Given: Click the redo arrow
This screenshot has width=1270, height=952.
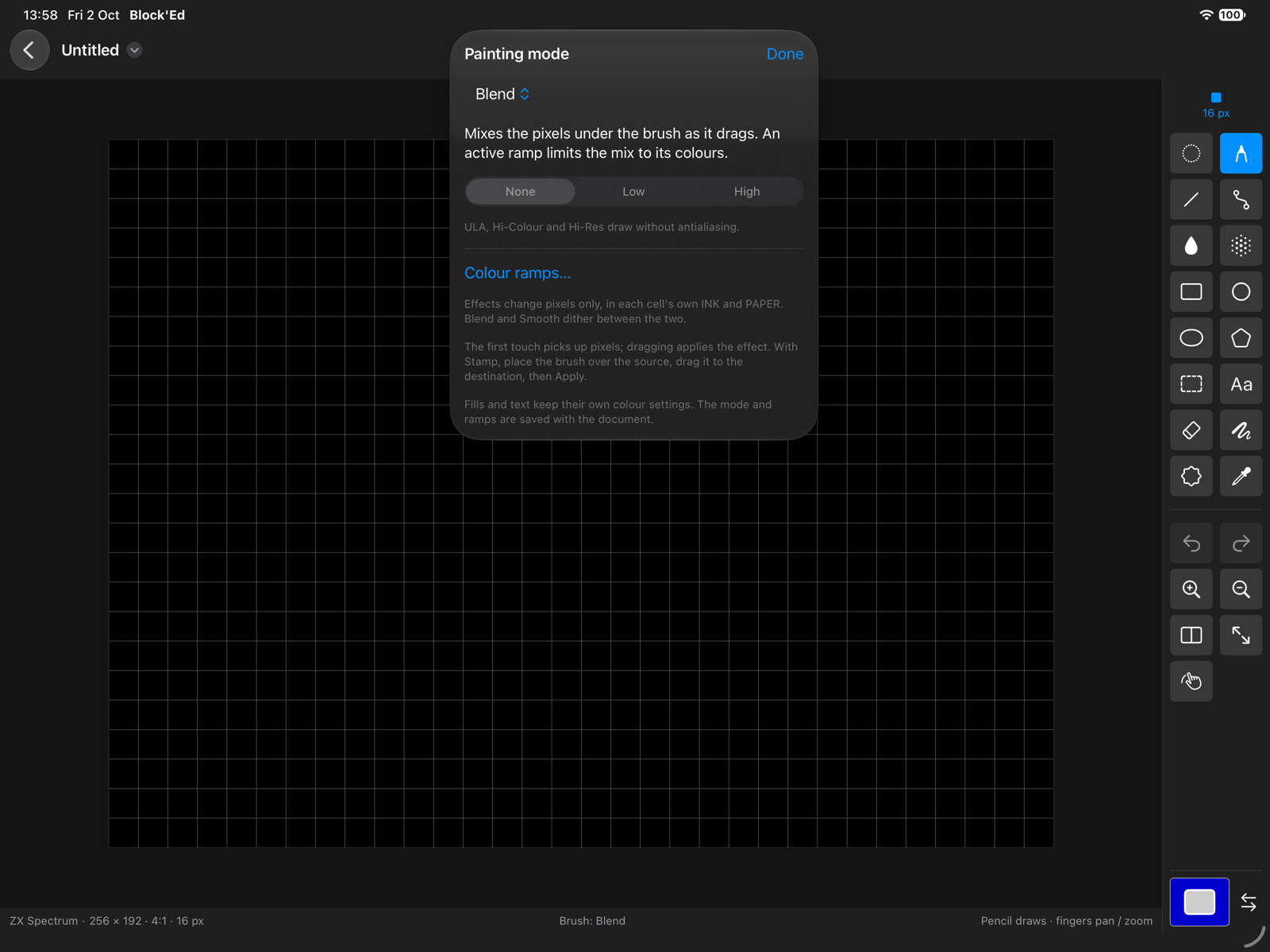Looking at the screenshot, I should pos(1241,543).
